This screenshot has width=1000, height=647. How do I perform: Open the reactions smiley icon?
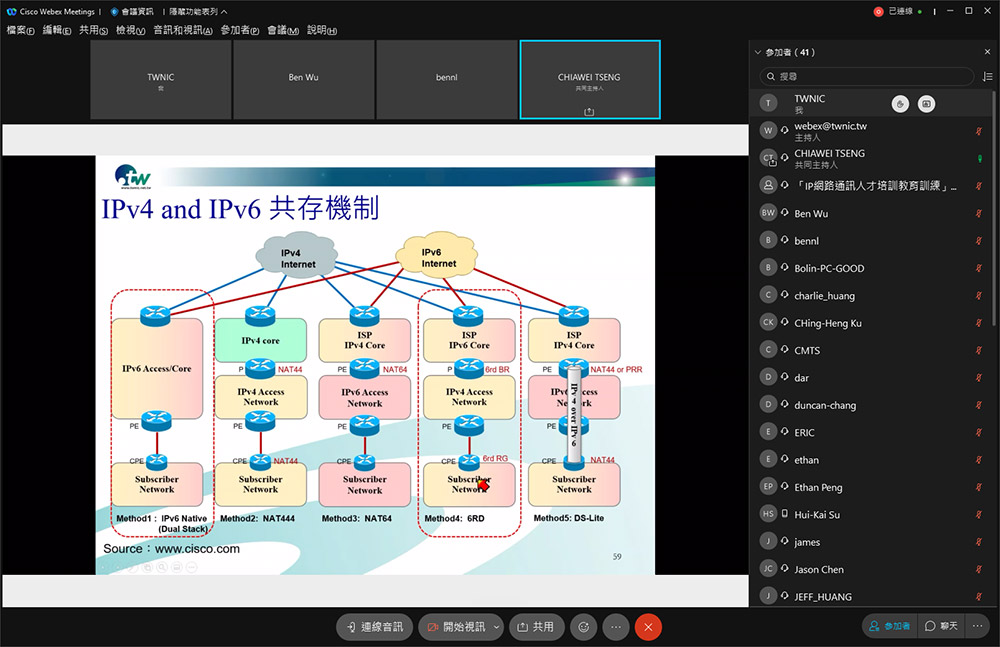click(583, 627)
